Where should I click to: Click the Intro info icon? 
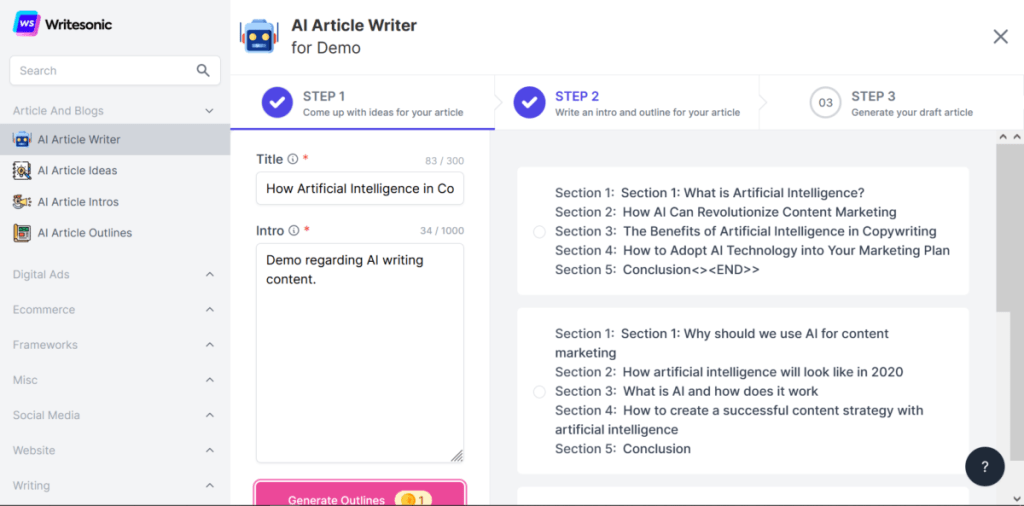click(294, 230)
